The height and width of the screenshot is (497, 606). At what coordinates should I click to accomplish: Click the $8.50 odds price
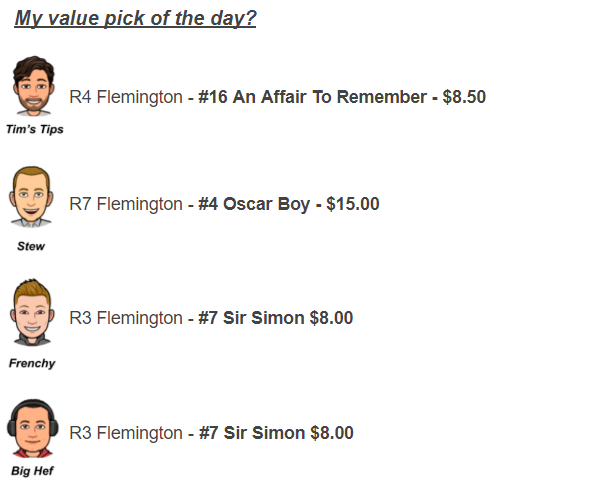(x=464, y=97)
